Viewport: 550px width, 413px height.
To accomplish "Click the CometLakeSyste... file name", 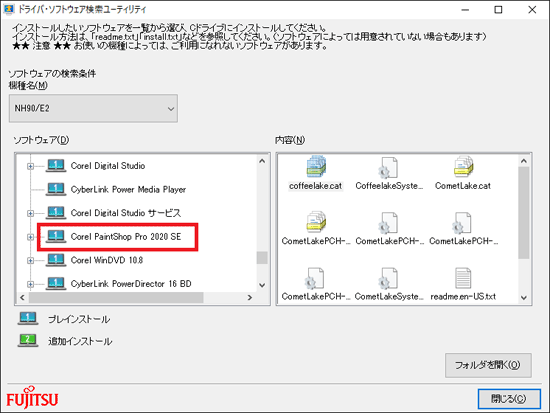I will 389,297.
